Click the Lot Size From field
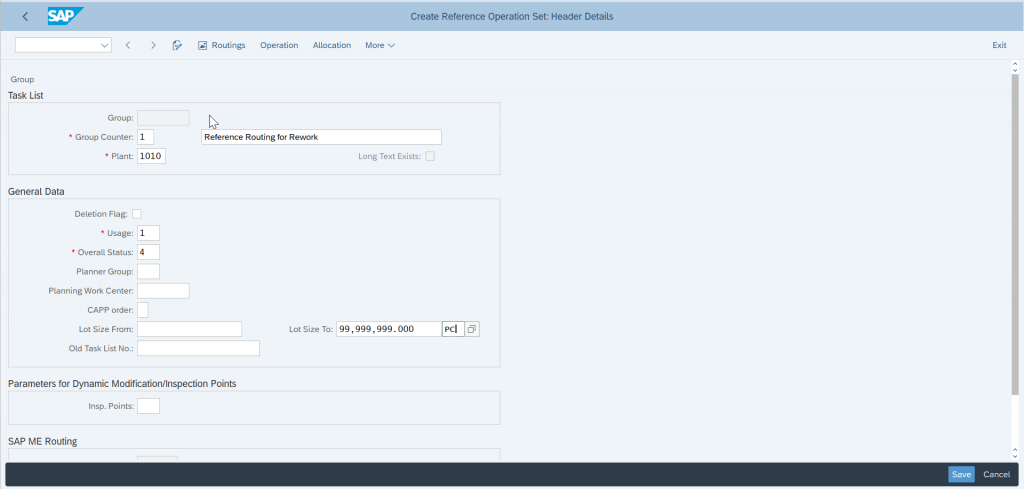The width and height of the screenshot is (1024, 489). [189, 329]
